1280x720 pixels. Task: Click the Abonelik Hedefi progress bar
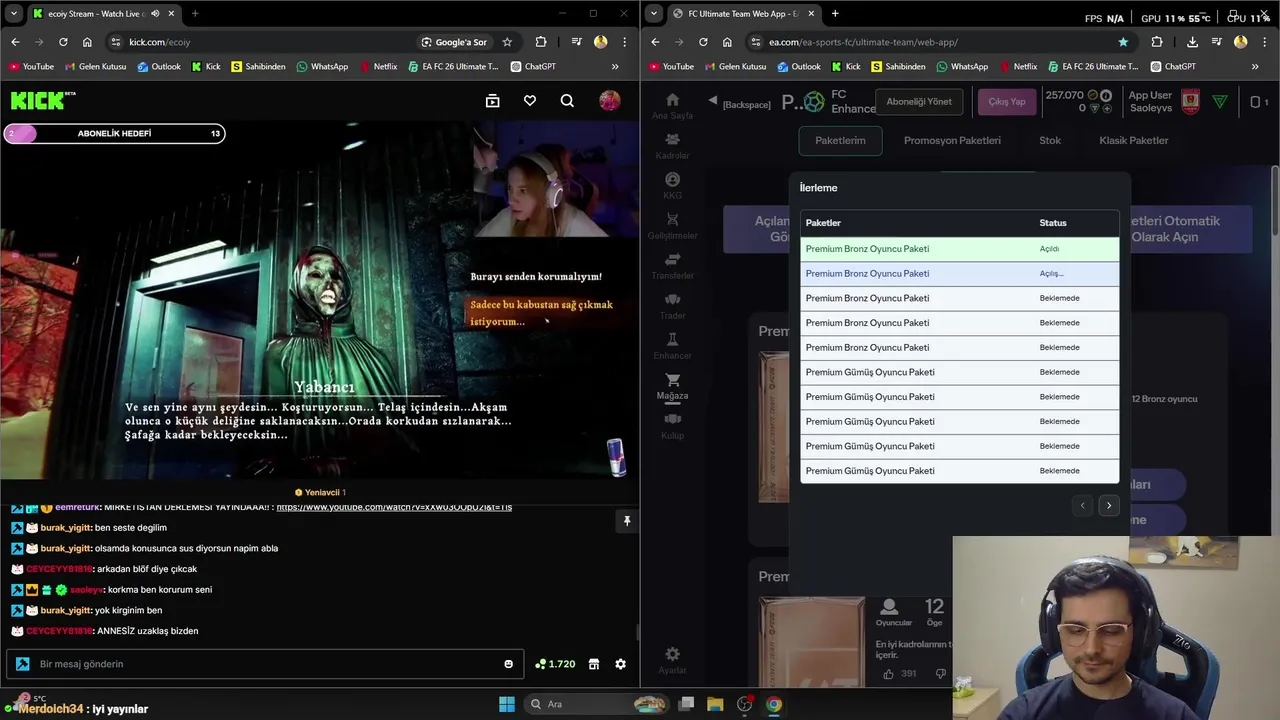coord(114,134)
